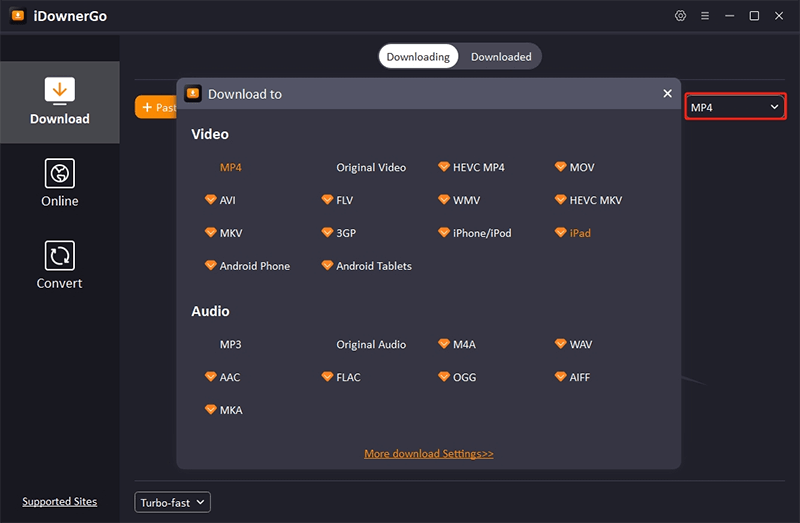The height and width of the screenshot is (523, 800).
Task: Click premium diamond icon beside MOV
Action: (x=560, y=166)
